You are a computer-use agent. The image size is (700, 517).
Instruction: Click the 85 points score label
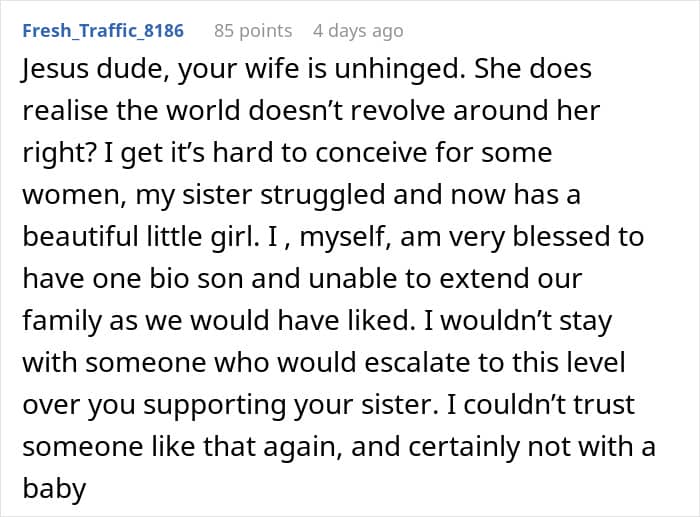253,31
